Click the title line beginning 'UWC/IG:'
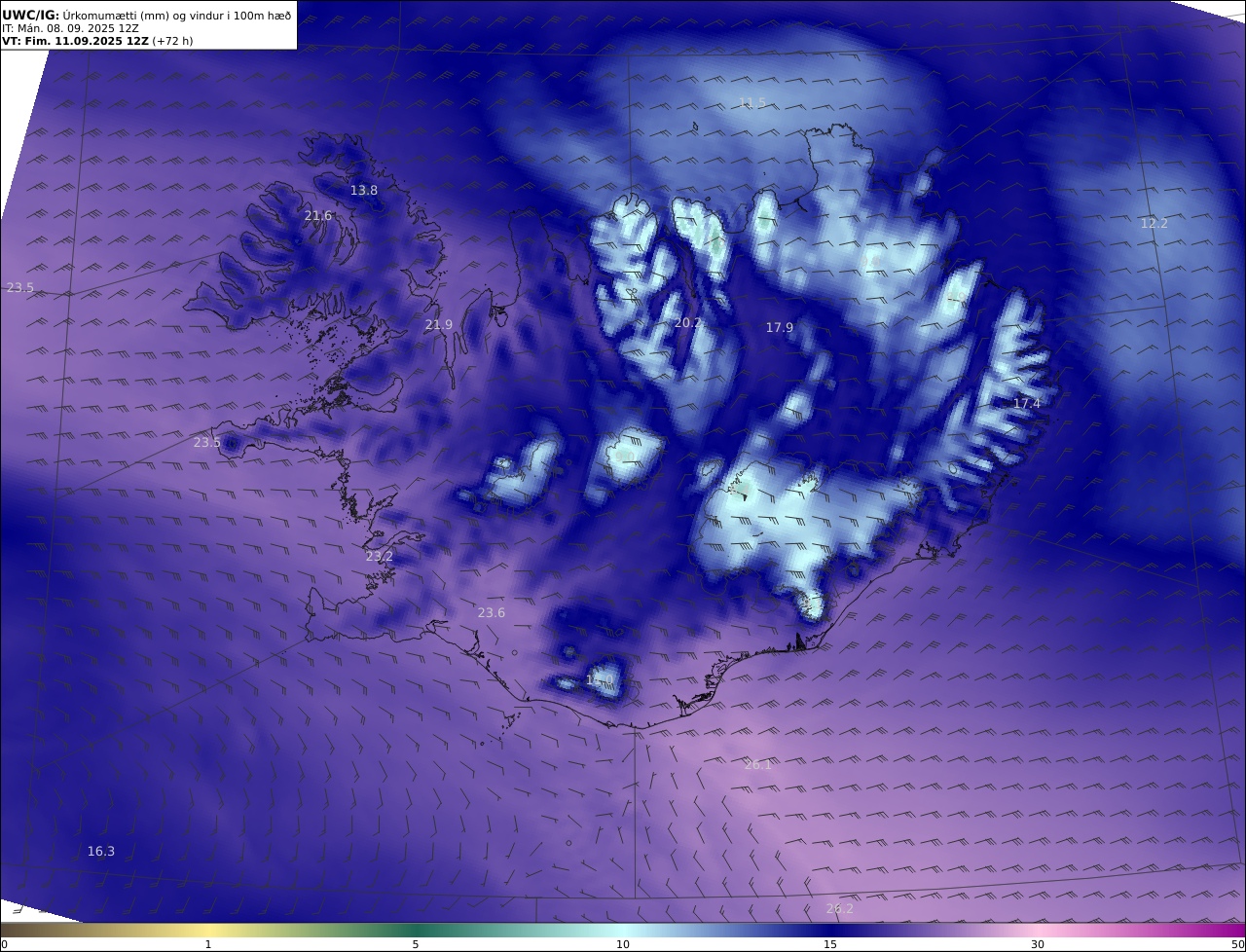The width and height of the screenshot is (1246, 952). coord(147,15)
